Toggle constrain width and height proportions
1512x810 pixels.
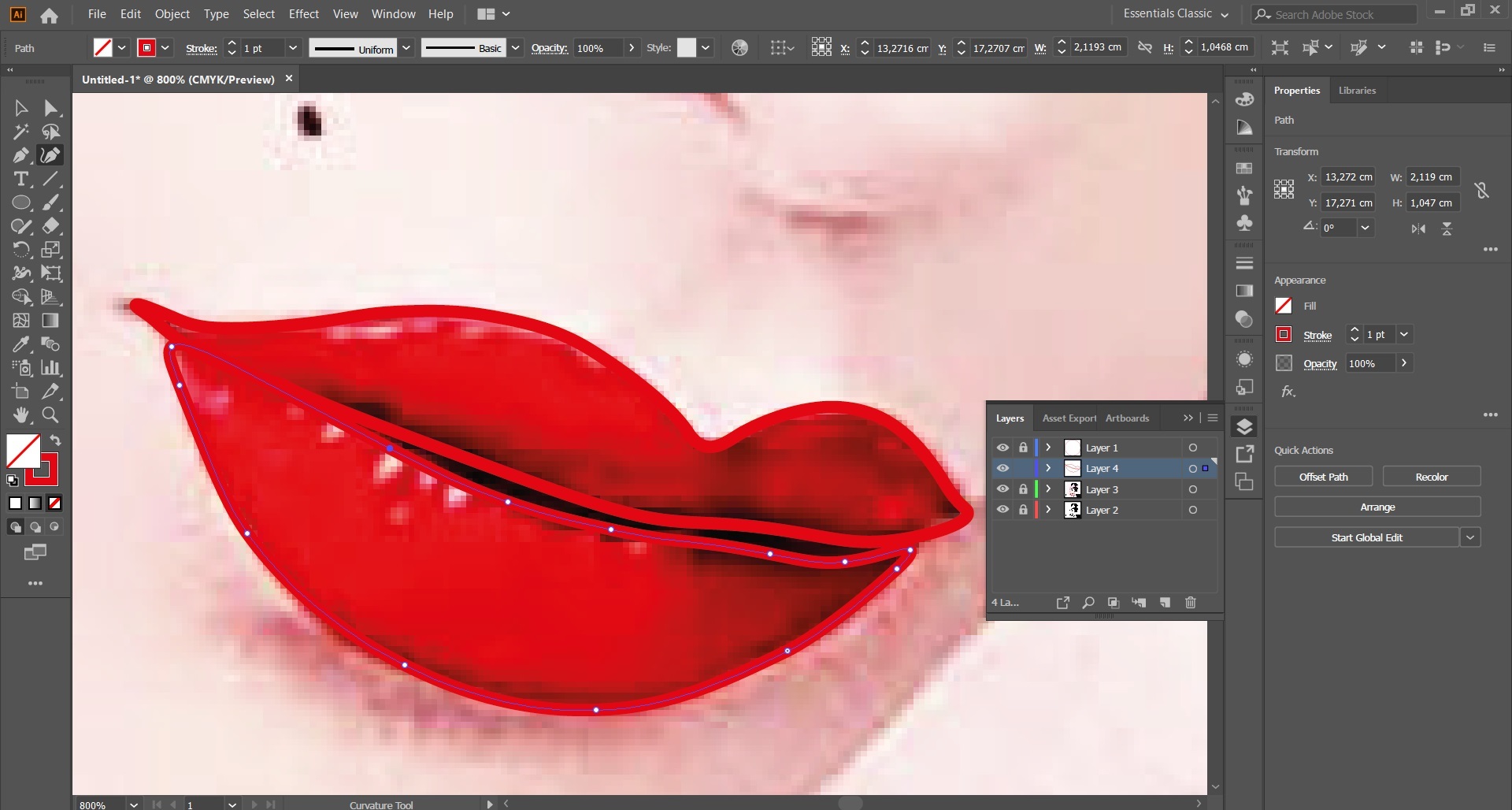coord(1481,190)
